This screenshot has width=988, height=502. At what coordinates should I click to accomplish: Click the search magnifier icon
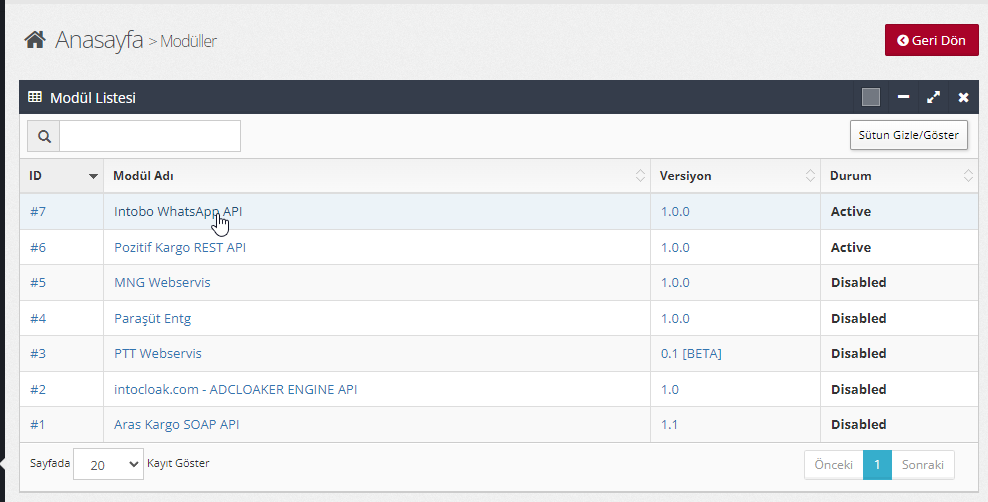pos(44,136)
